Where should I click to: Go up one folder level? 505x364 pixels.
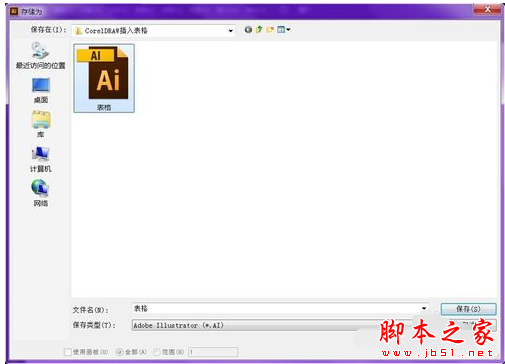click(259, 30)
